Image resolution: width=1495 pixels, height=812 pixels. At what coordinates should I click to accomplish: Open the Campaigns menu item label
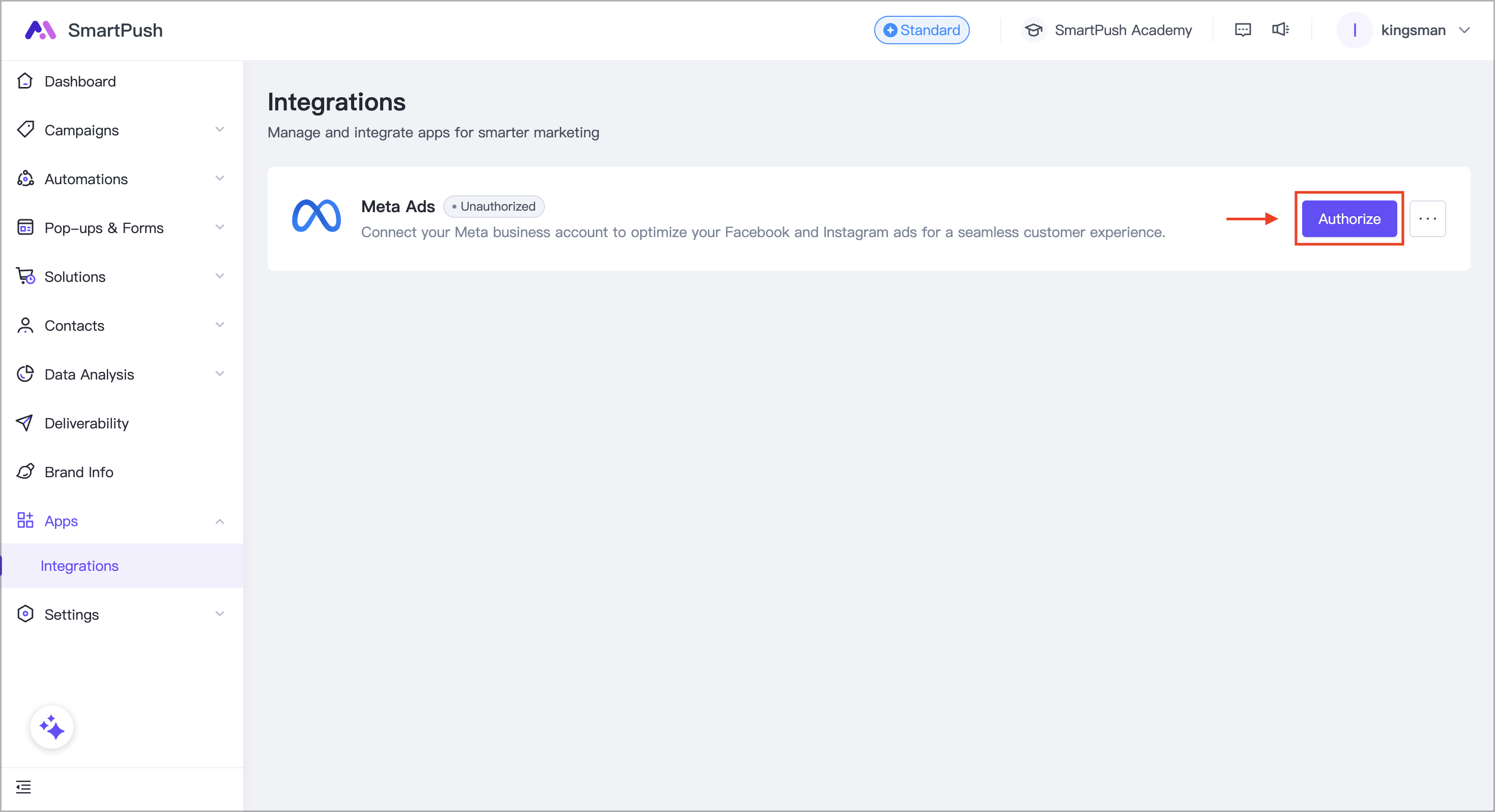[81, 131]
